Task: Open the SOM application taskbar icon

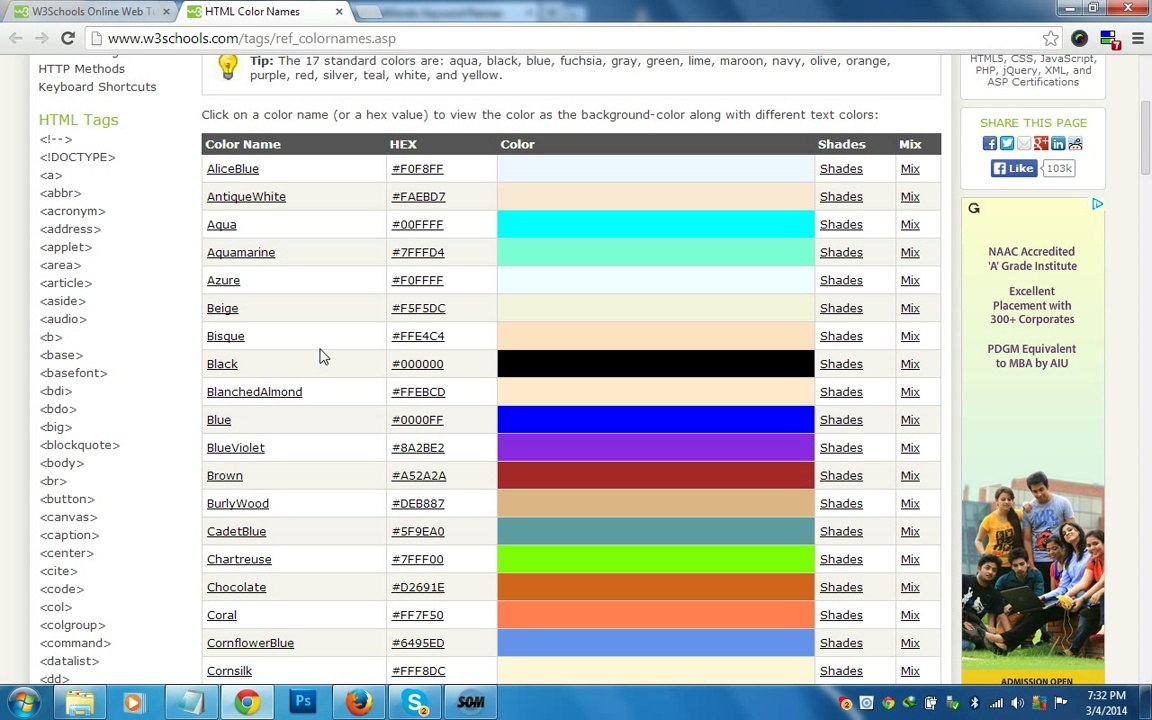Action: click(471, 702)
